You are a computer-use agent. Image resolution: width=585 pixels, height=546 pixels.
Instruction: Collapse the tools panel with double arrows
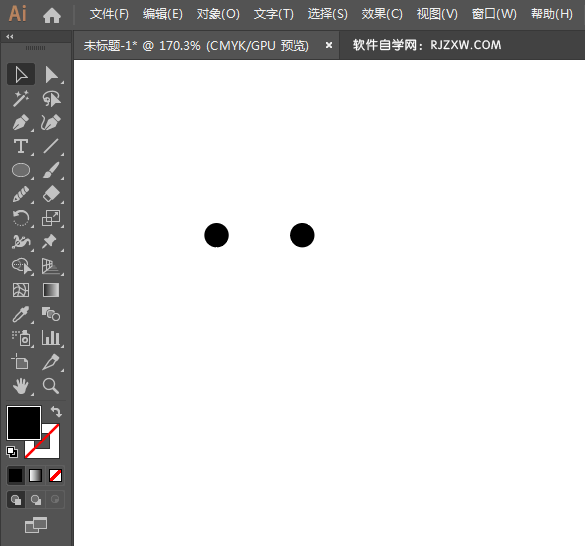pyautogui.click(x=10, y=37)
